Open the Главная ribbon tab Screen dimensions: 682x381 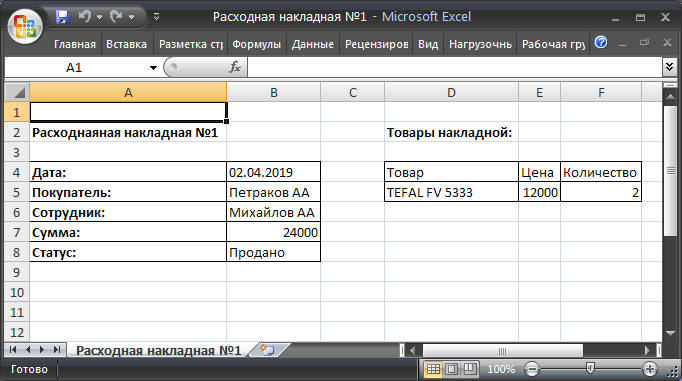pos(74,44)
